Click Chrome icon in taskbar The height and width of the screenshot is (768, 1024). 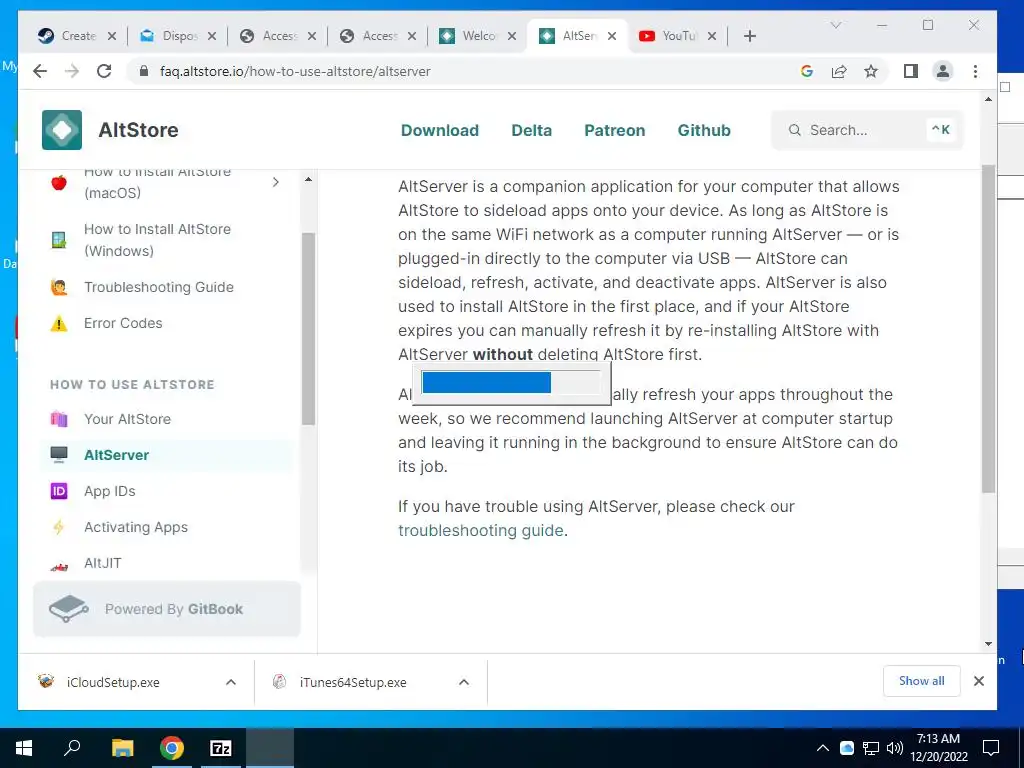point(172,748)
